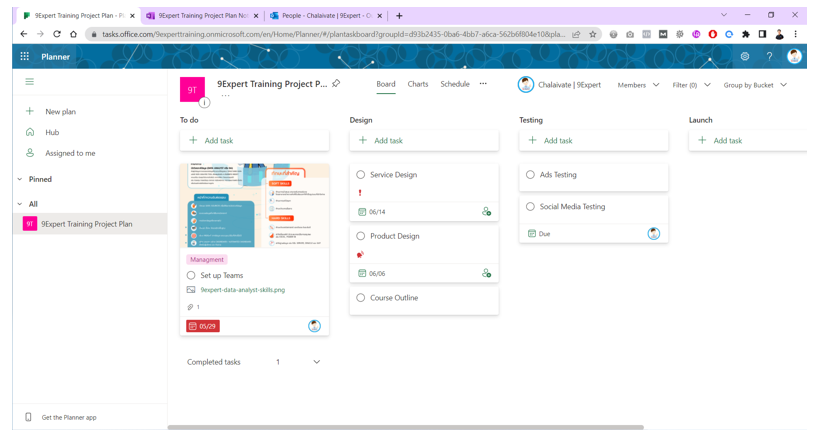
Task: Open plan ellipsis menu below title
Action: [x=225, y=96]
